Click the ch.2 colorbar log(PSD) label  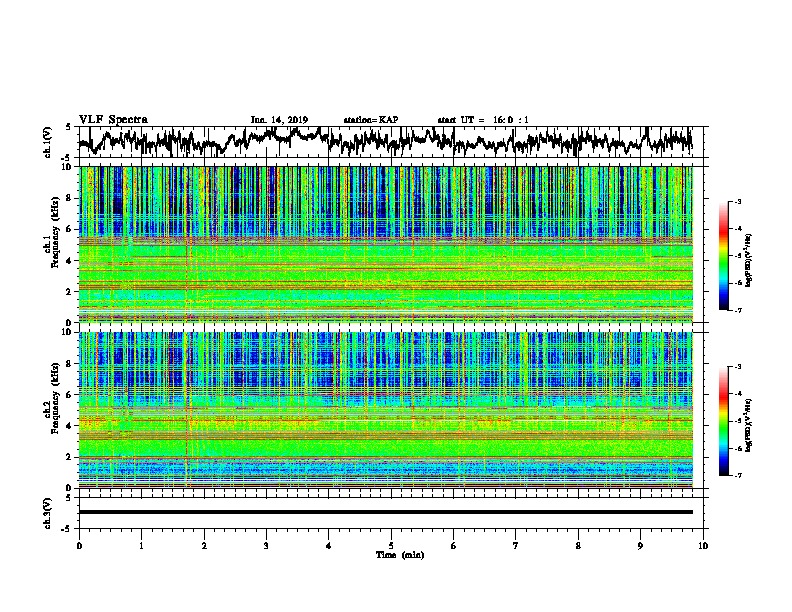(748, 425)
